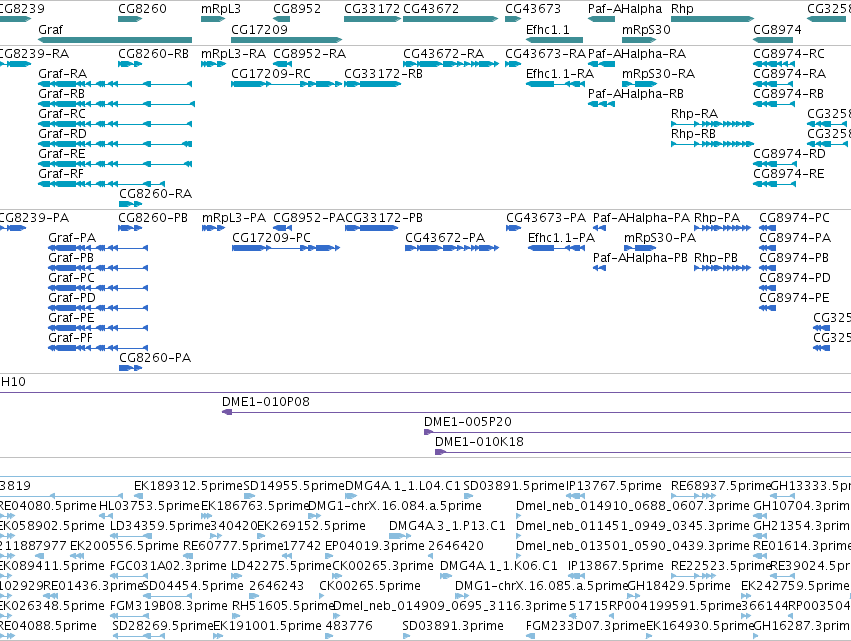The width and height of the screenshot is (851, 641).
Task: Select the Graf-RB transcript label
Action: pyautogui.click(x=61, y=94)
